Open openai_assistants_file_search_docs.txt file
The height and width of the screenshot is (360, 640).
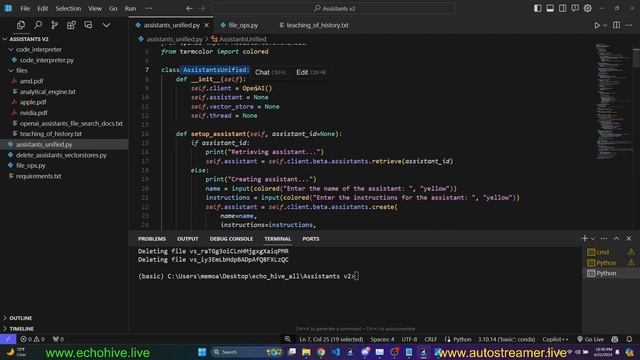[71, 123]
